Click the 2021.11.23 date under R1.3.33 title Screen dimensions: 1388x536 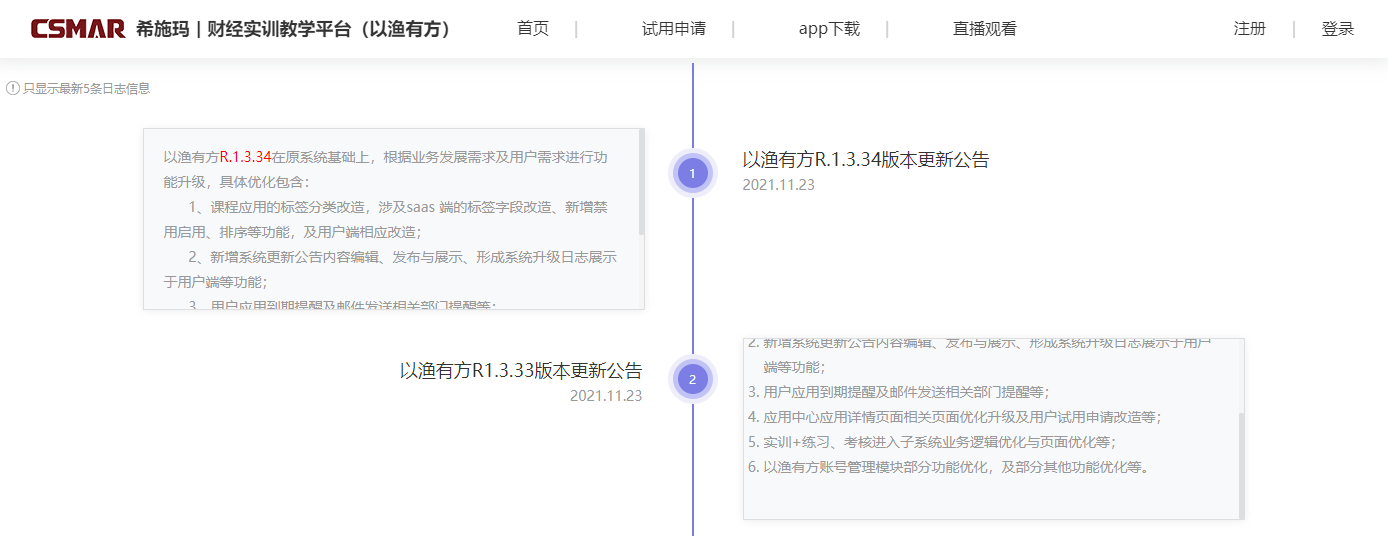coord(606,396)
